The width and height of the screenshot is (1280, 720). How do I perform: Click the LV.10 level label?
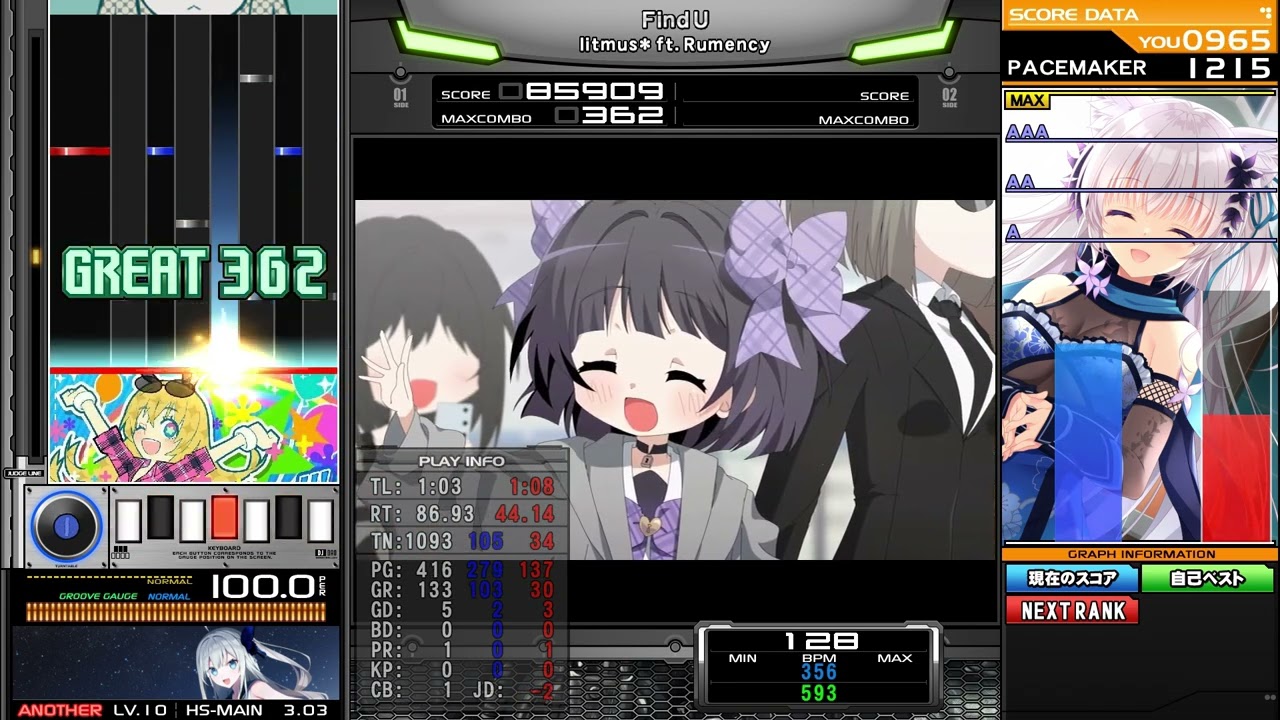point(140,710)
